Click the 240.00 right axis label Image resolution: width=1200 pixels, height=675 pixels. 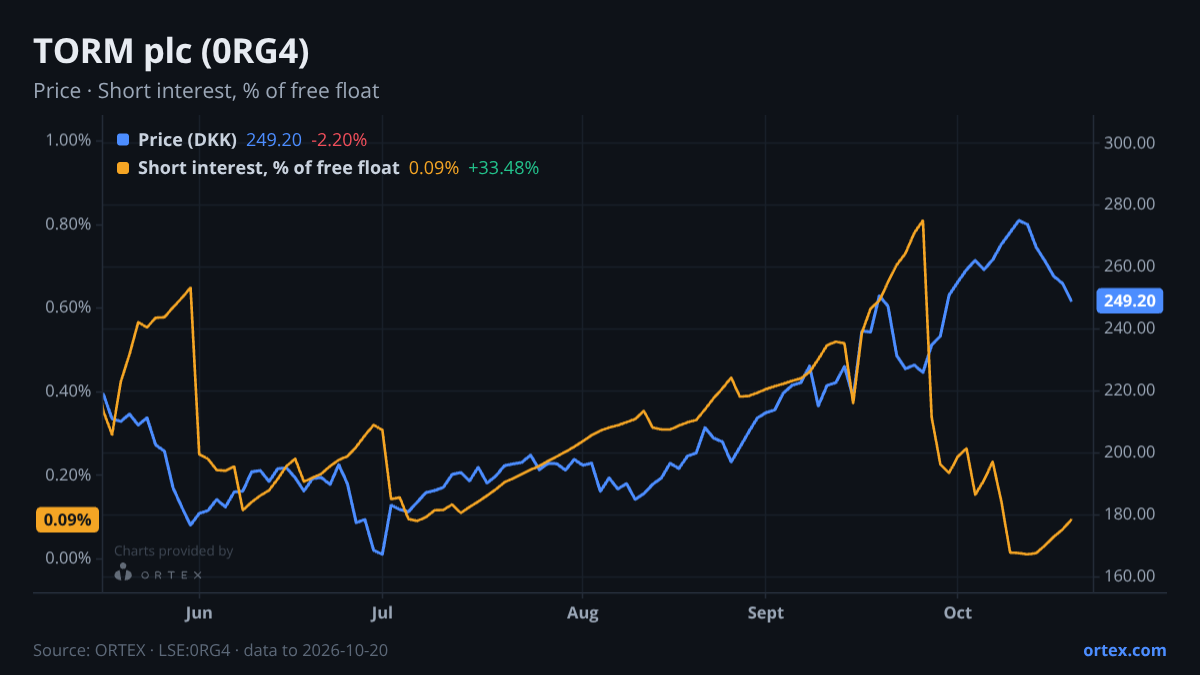(1131, 329)
